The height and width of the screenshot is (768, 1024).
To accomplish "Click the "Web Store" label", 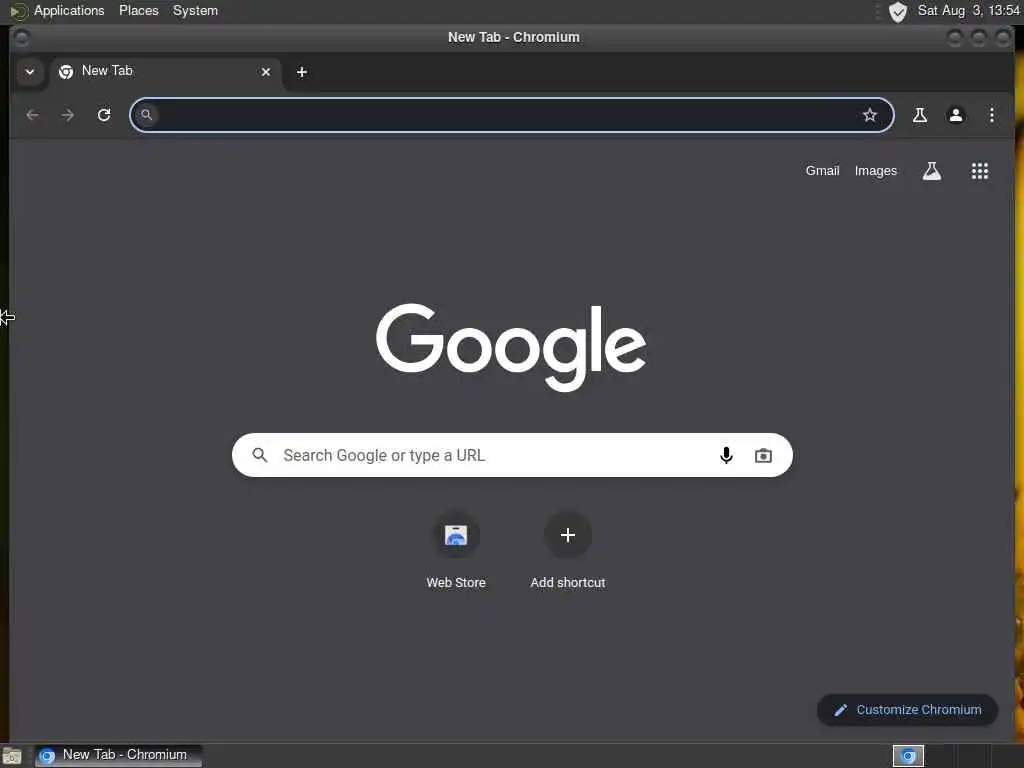I will pyautogui.click(x=456, y=583).
